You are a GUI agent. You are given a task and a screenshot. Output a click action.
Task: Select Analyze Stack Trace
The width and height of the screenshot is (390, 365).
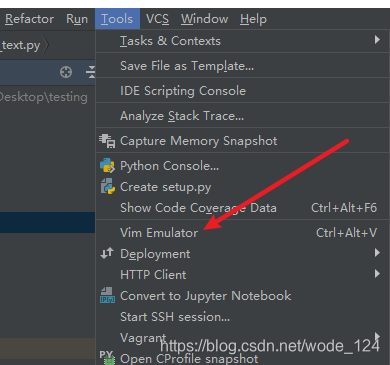coord(242,116)
